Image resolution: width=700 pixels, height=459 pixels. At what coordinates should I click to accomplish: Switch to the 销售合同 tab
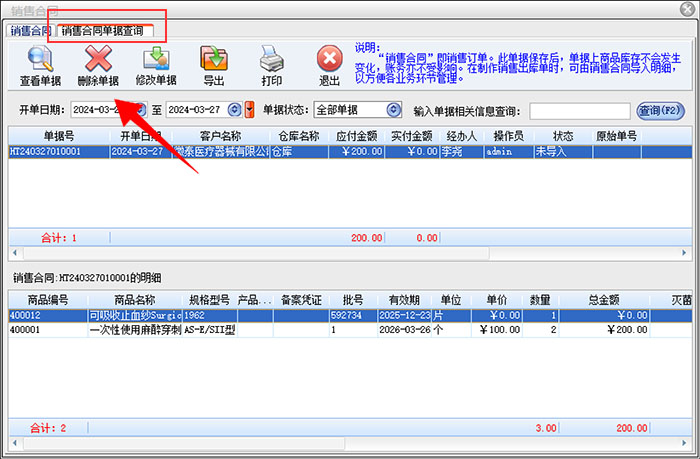pyautogui.click(x=29, y=31)
